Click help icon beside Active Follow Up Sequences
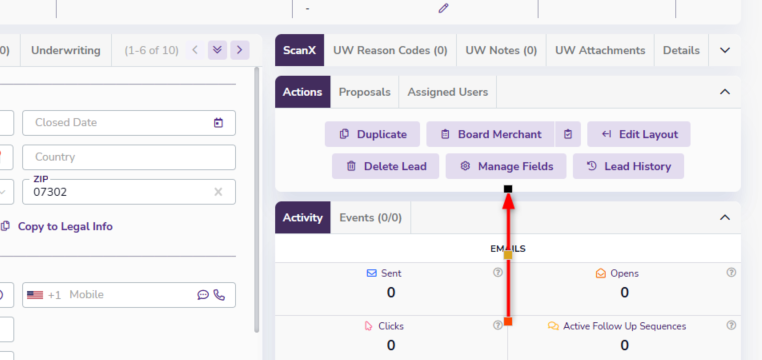762x360 pixels. tap(731, 326)
